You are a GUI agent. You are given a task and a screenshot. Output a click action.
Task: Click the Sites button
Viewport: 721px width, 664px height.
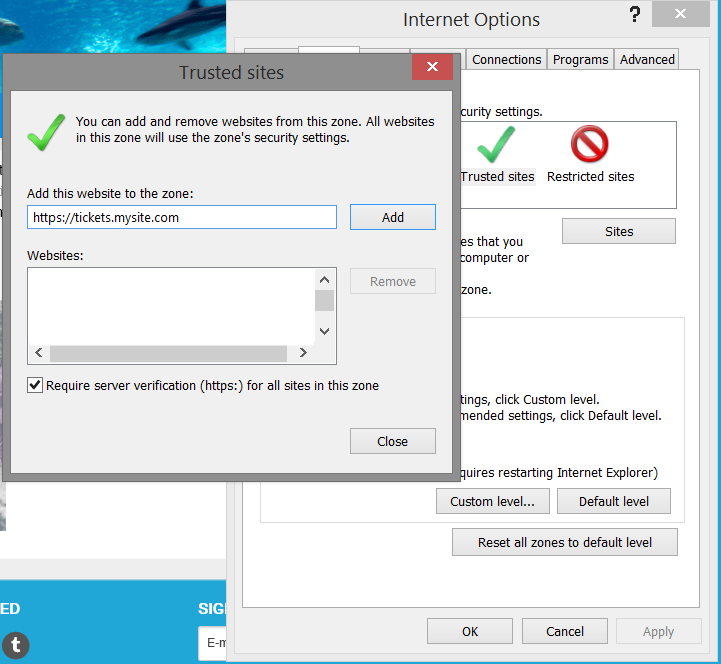coord(618,231)
